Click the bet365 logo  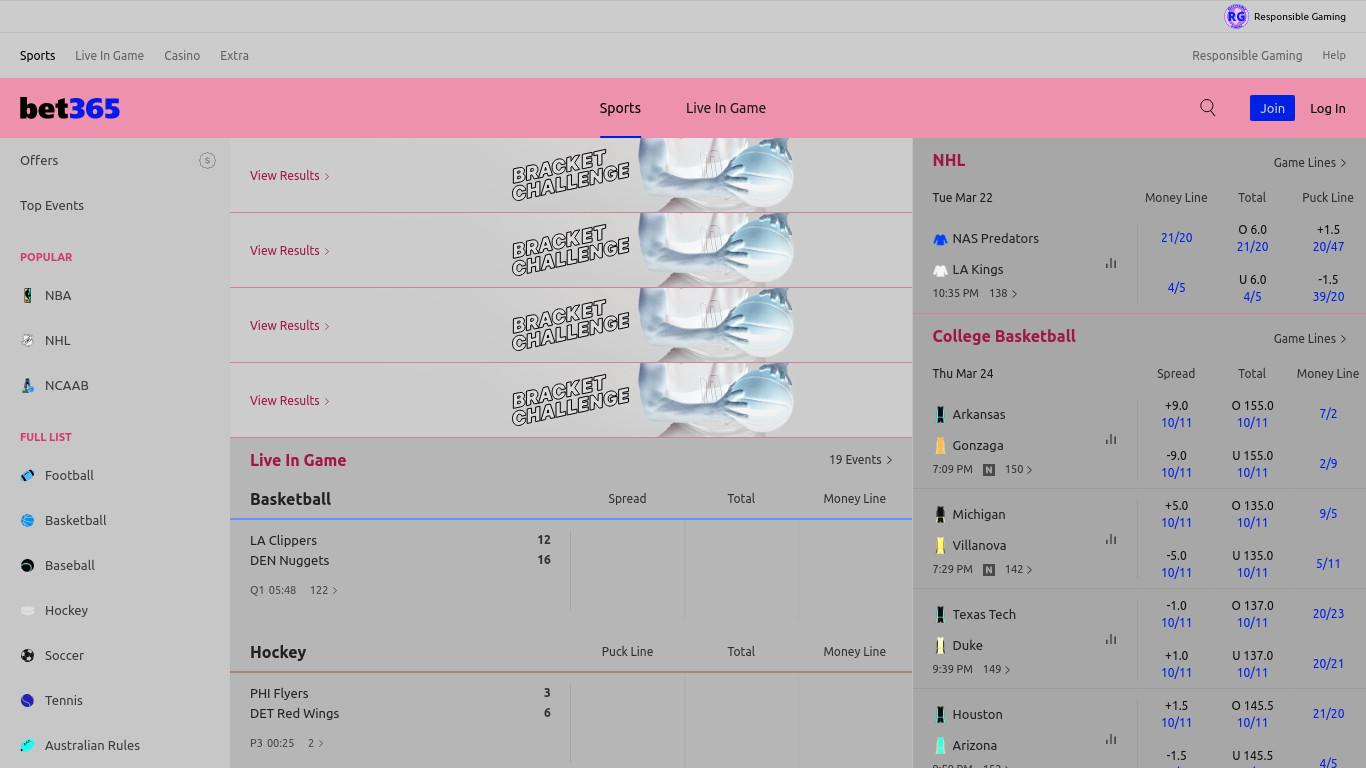tap(70, 108)
